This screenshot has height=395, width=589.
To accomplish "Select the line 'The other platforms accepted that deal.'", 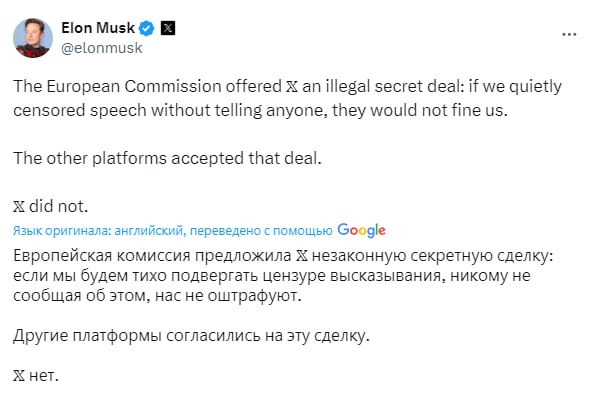I will [x=168, y=159].
